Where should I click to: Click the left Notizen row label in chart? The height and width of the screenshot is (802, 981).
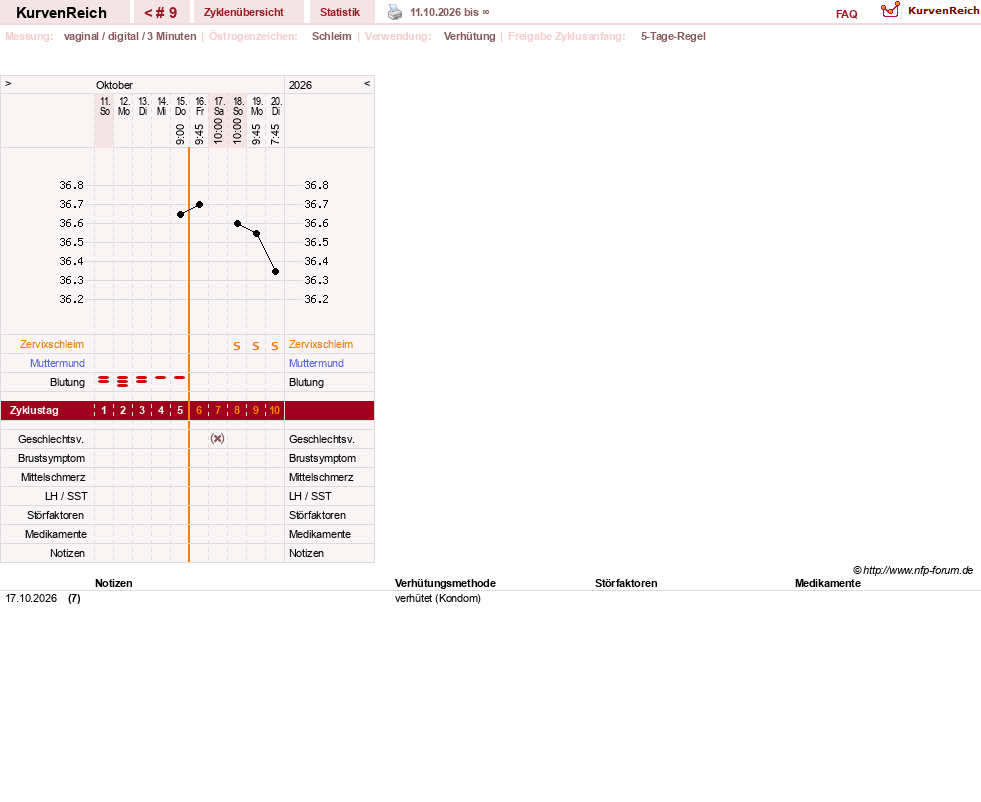[x=67, y=553]
